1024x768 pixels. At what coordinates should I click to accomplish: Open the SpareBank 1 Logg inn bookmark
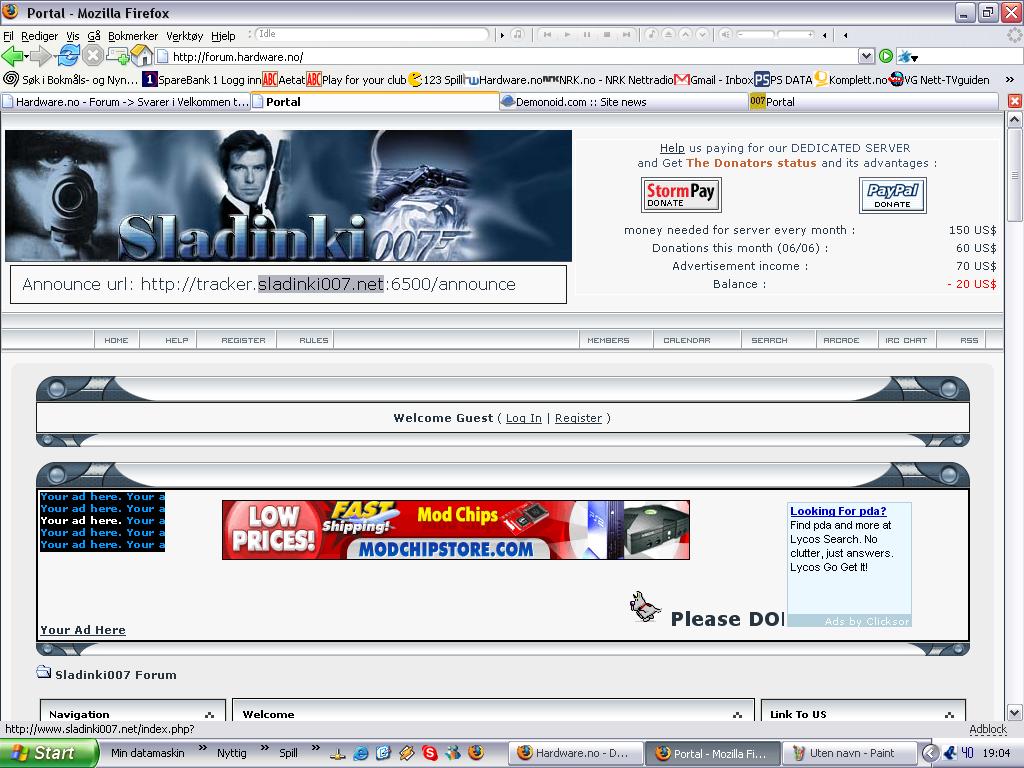tap(202, 80)
